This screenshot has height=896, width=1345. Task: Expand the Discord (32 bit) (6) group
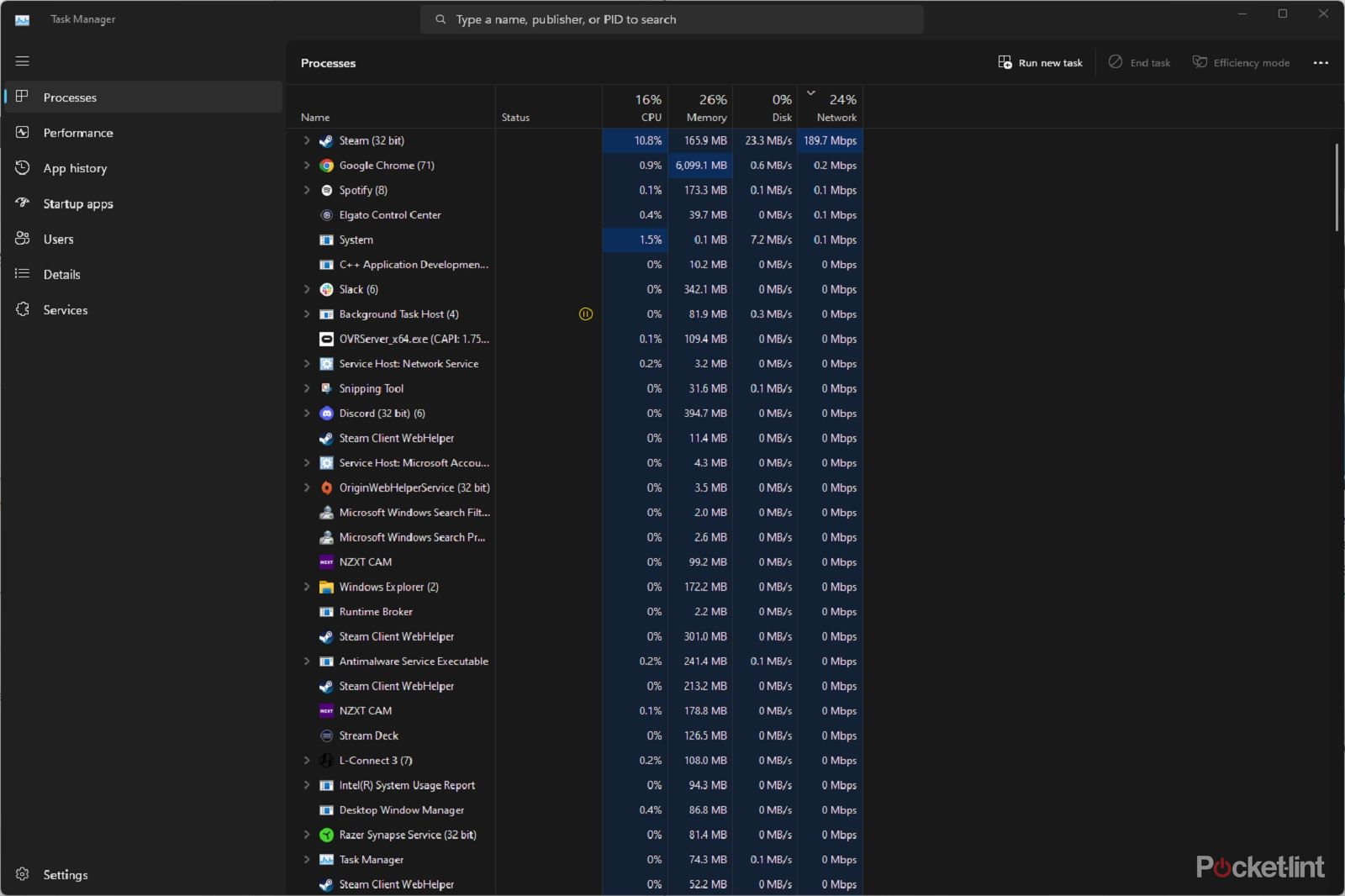point(307,414)
